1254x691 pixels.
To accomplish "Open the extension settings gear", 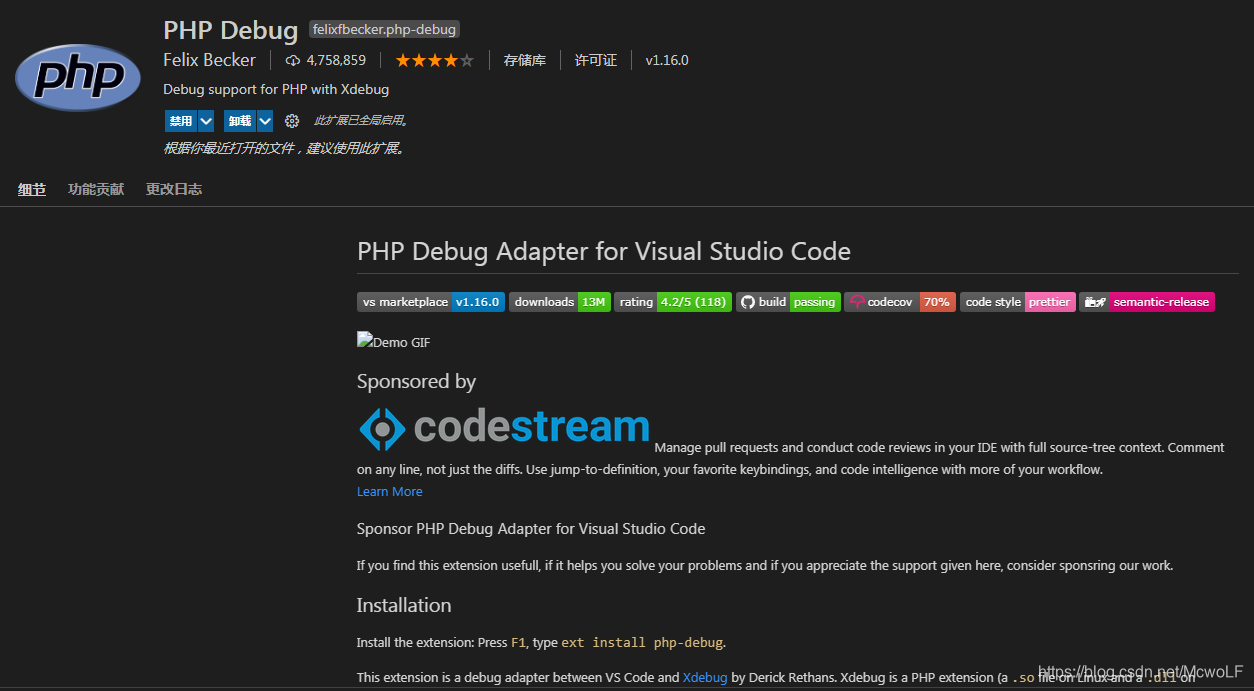I will [x=292, y=121].
